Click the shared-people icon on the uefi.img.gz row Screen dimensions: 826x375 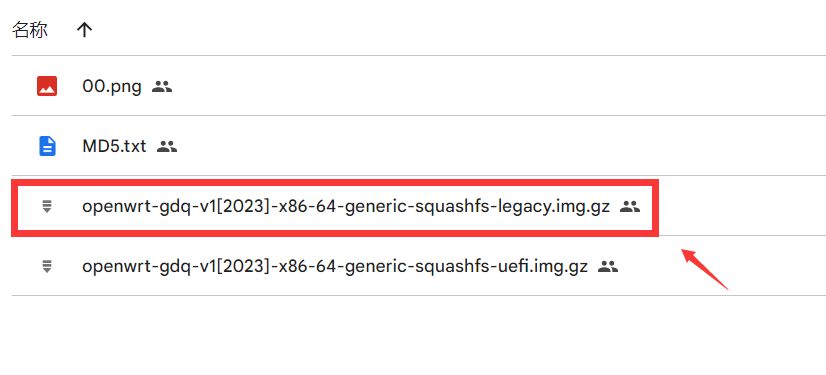[x=607, y=267]
